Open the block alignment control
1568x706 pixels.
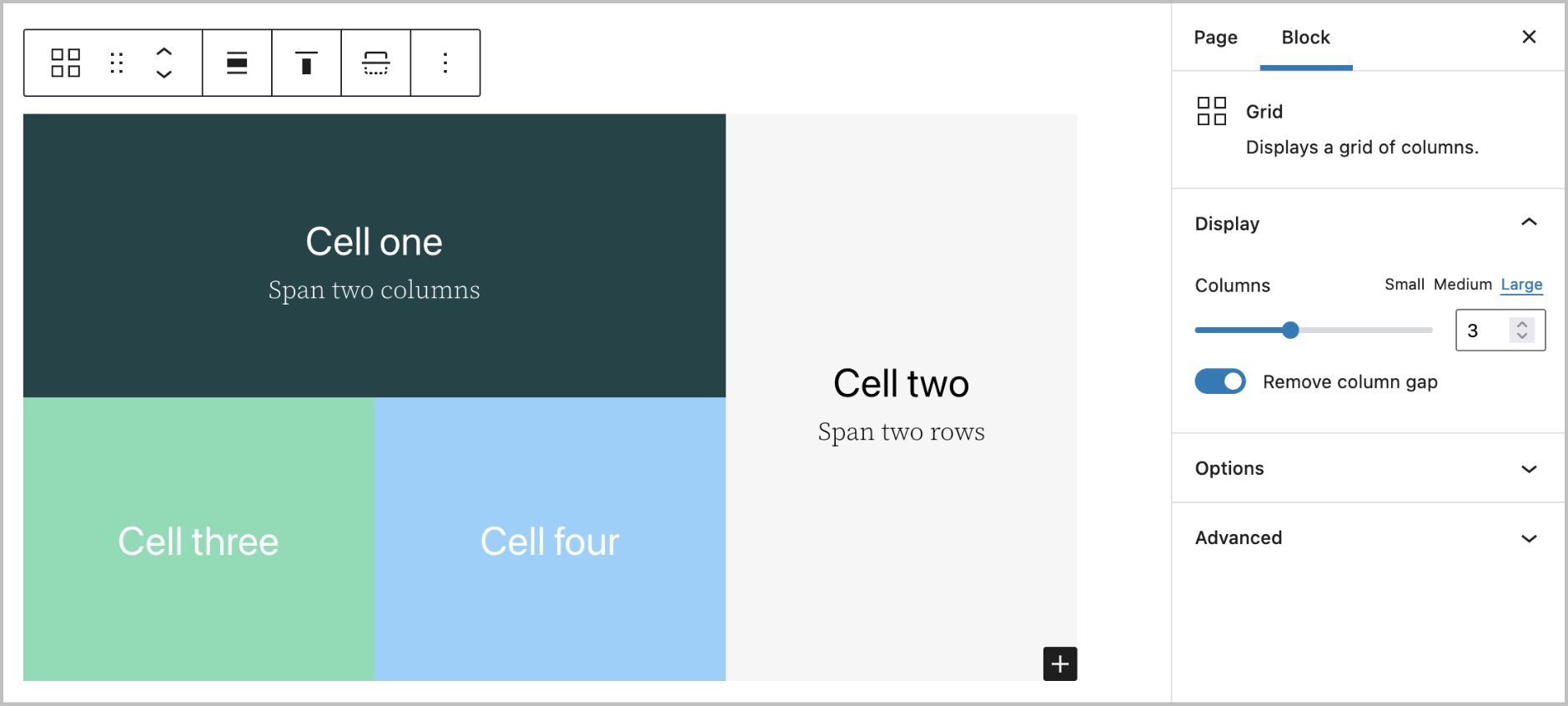coord(237,63)
